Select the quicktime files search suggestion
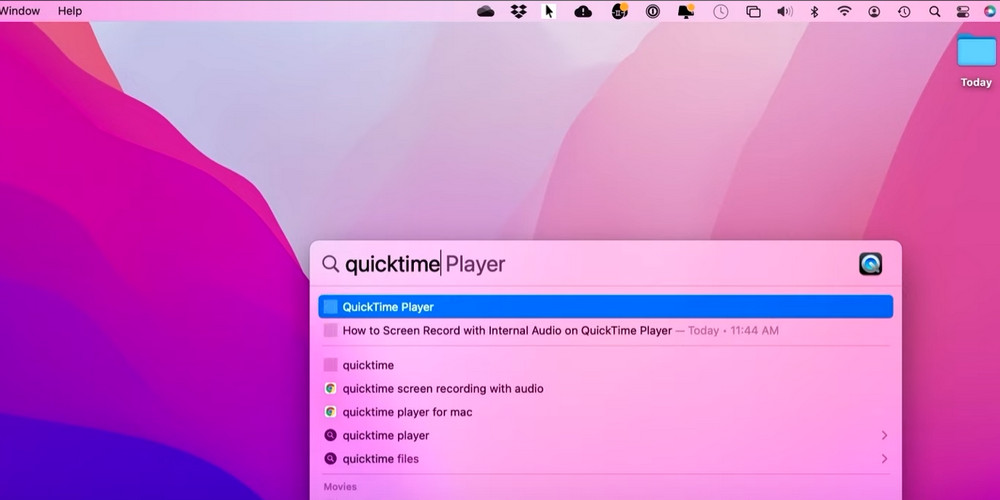 (605, 459)
